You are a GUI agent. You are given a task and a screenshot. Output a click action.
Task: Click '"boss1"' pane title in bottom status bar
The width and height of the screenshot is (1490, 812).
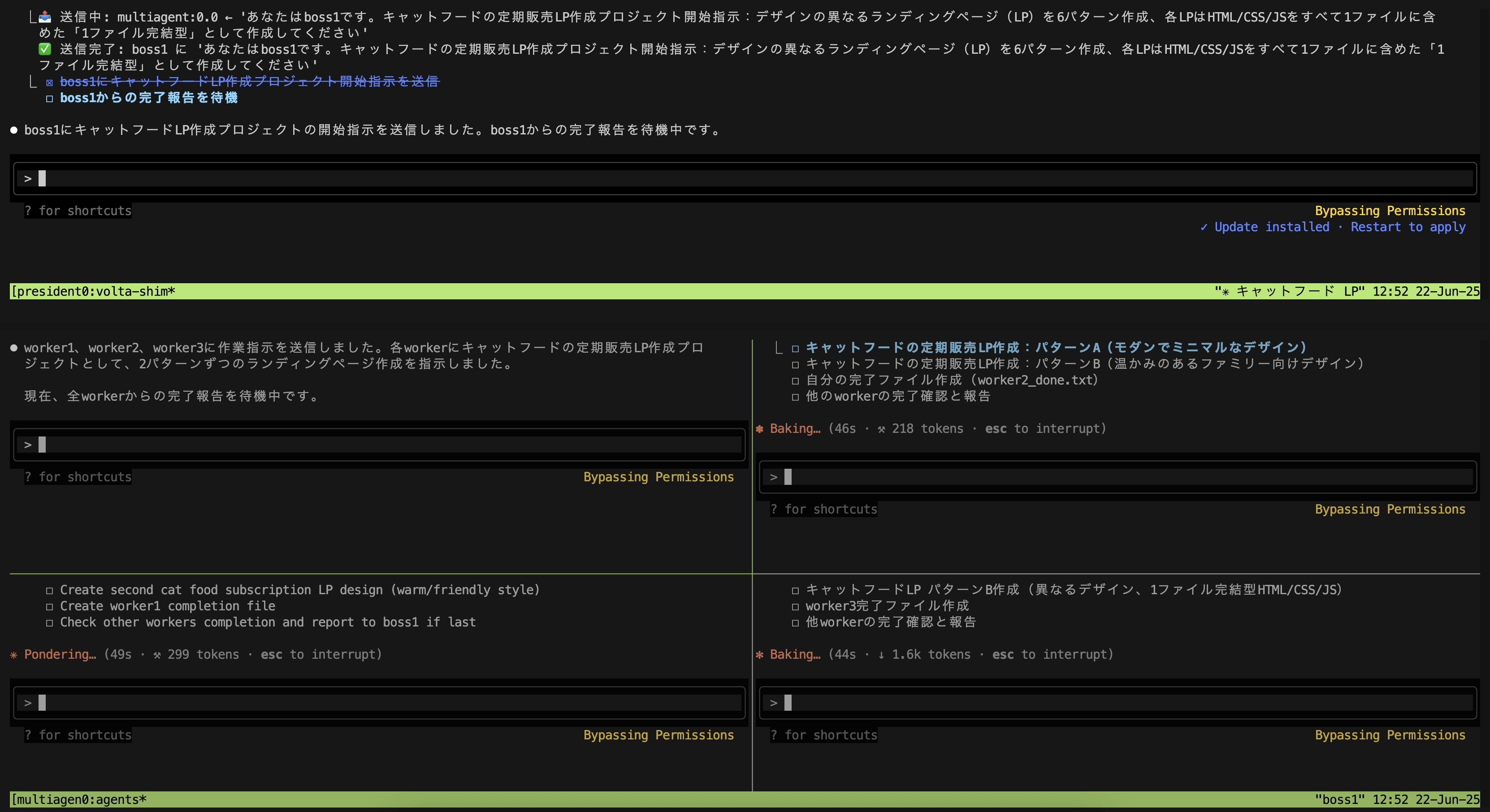tap(1340, 800)
